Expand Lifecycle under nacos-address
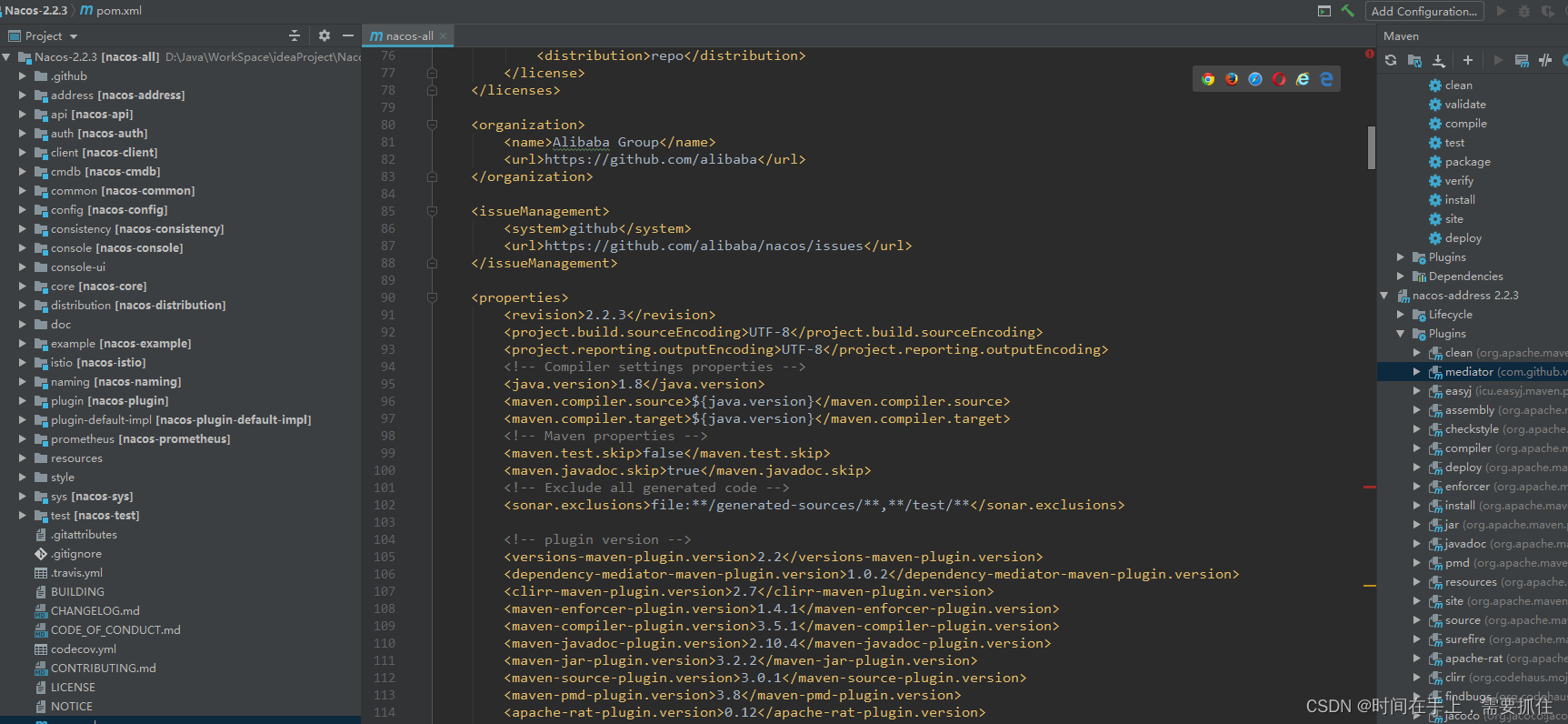The image size is (1568, 724). 1401,314
